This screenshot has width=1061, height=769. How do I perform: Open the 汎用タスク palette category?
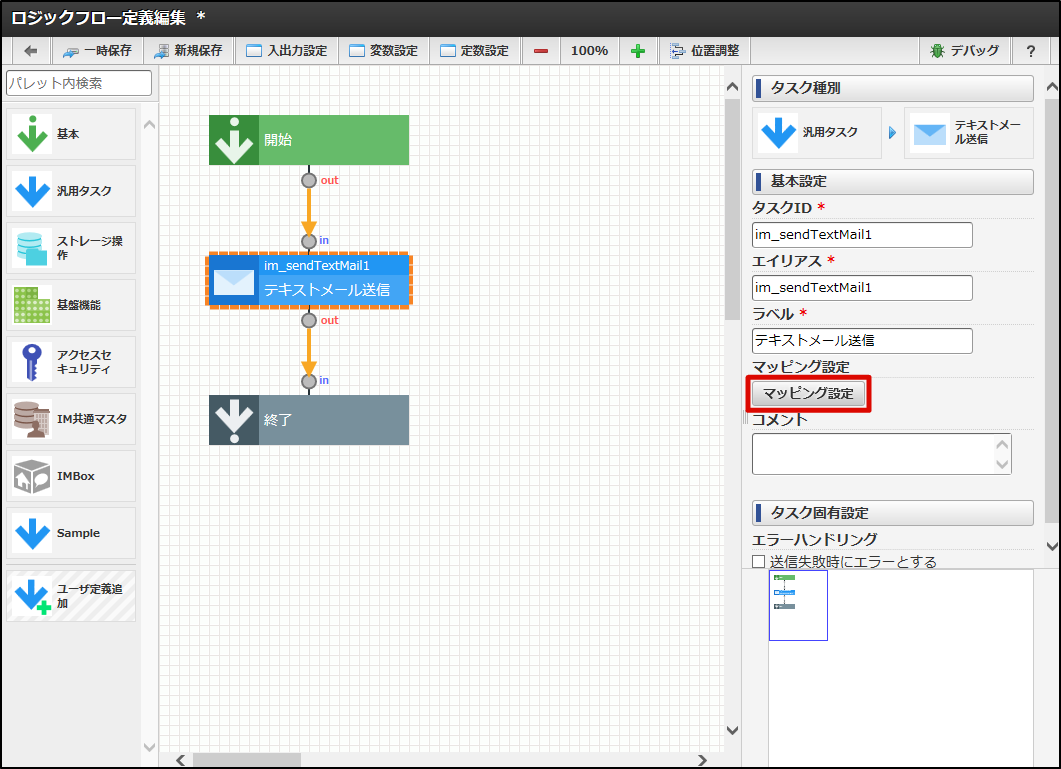click(71, 191)
